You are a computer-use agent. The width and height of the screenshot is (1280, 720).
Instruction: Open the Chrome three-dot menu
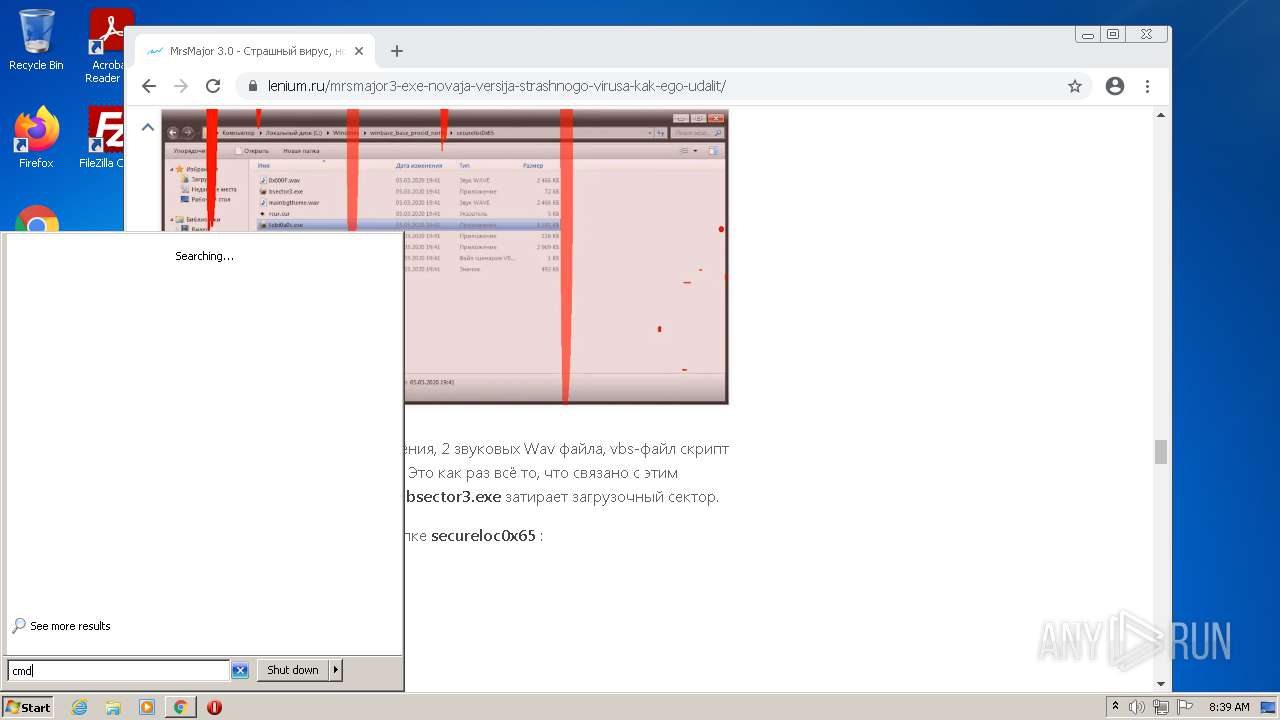pos(1147,86)
